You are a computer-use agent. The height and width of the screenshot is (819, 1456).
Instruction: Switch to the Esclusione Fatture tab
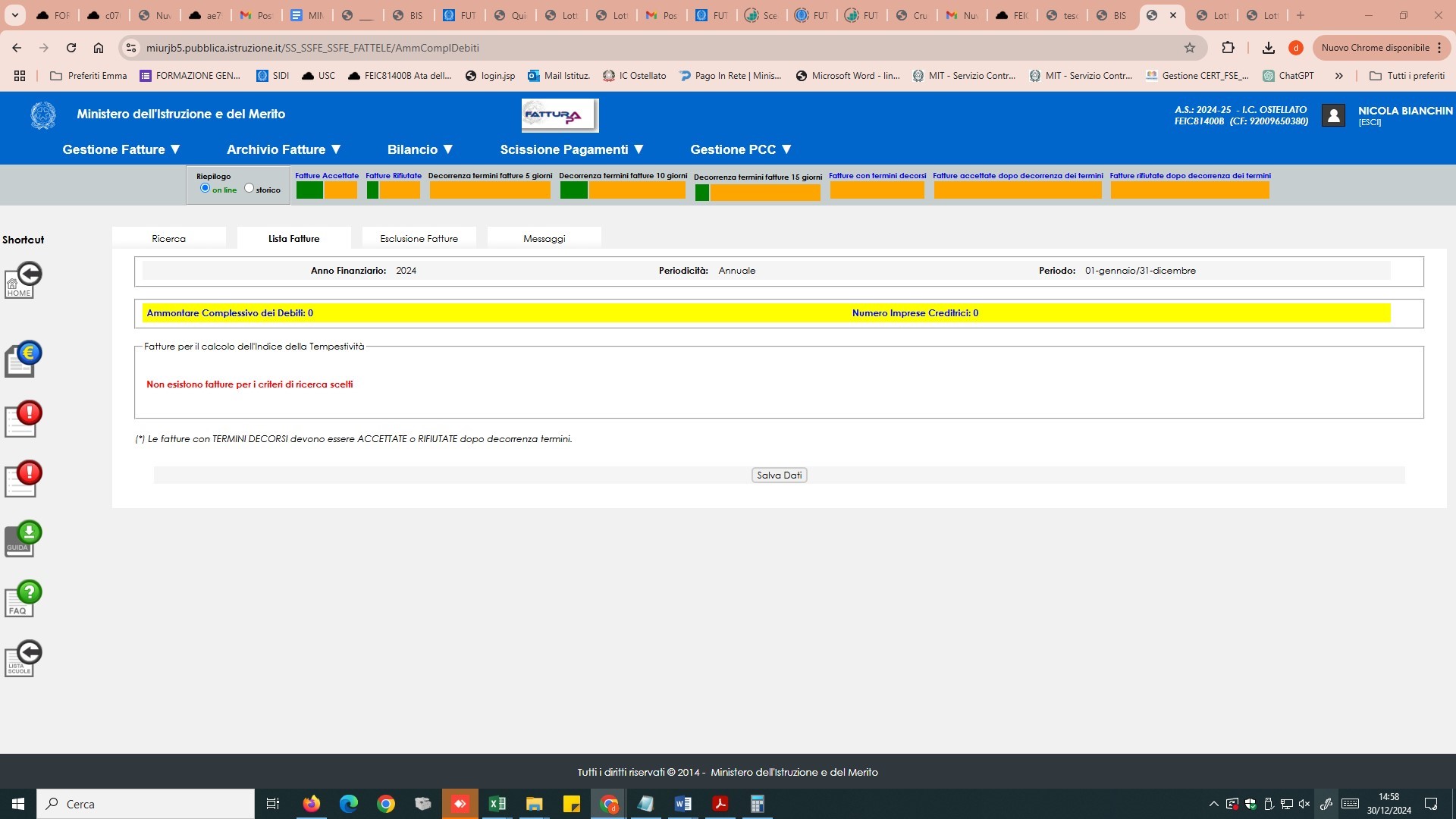[x=419, y=238]
